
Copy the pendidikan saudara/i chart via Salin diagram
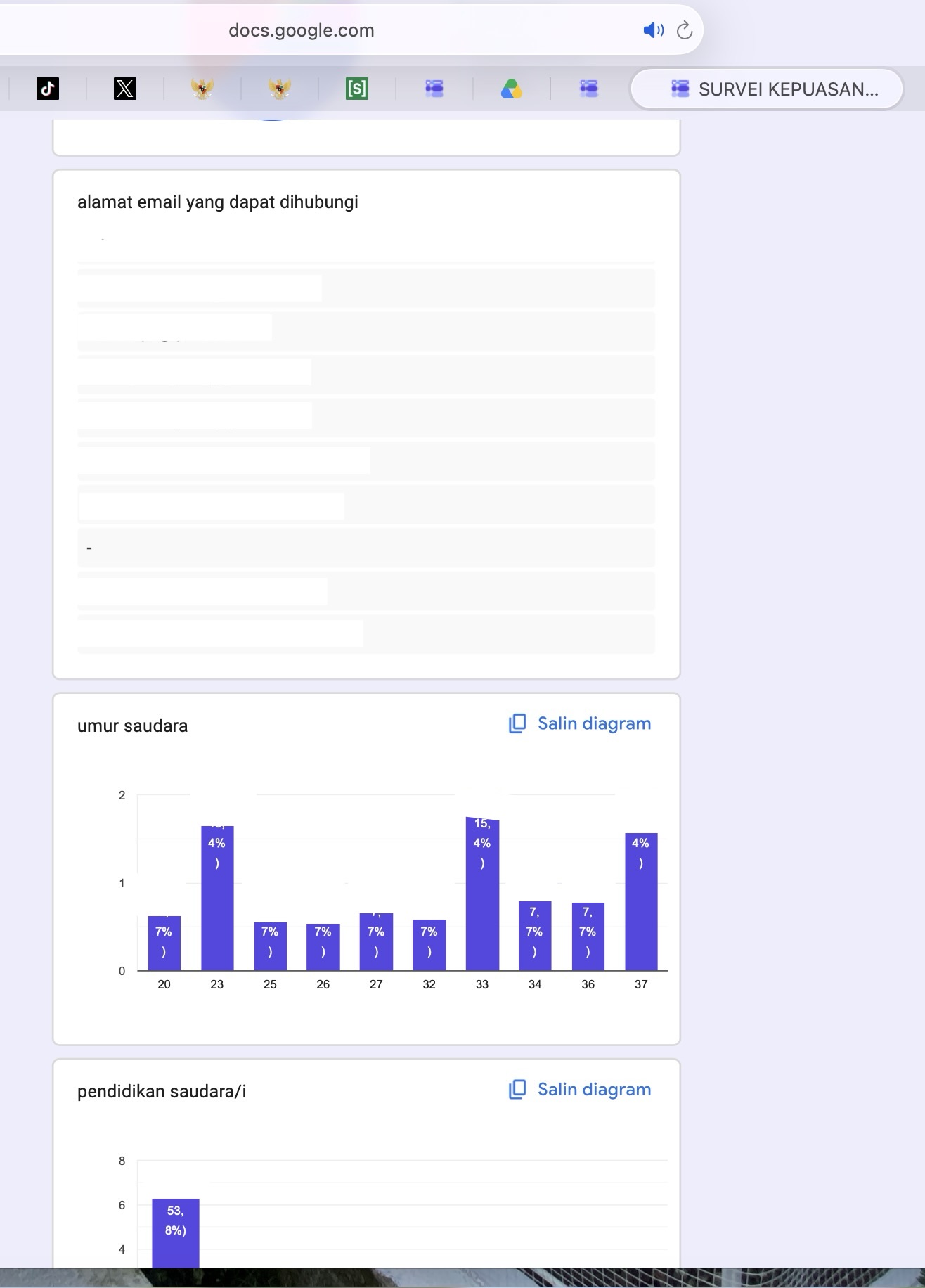point(580,1089)
